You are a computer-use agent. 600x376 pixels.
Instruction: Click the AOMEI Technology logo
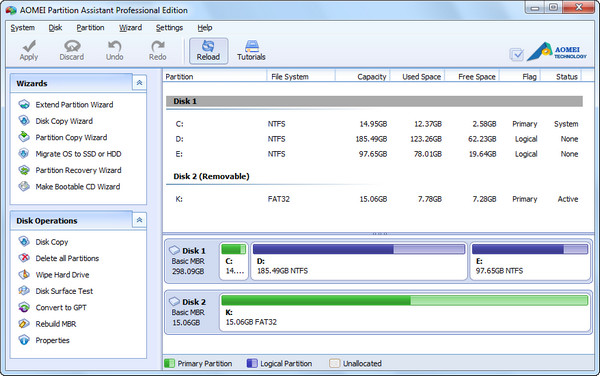click(x=557, y=51)
